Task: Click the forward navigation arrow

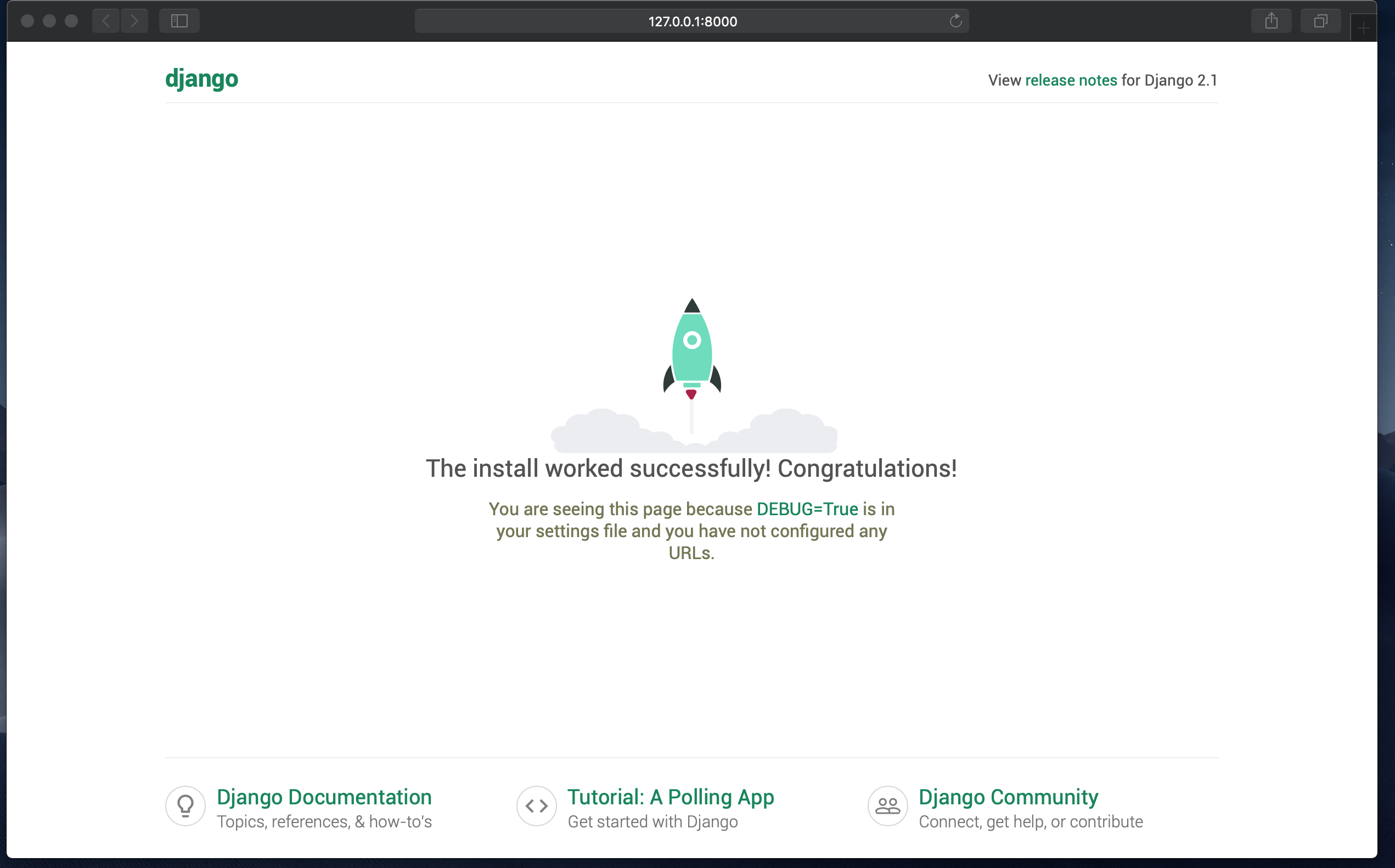Action: (134, 21)
